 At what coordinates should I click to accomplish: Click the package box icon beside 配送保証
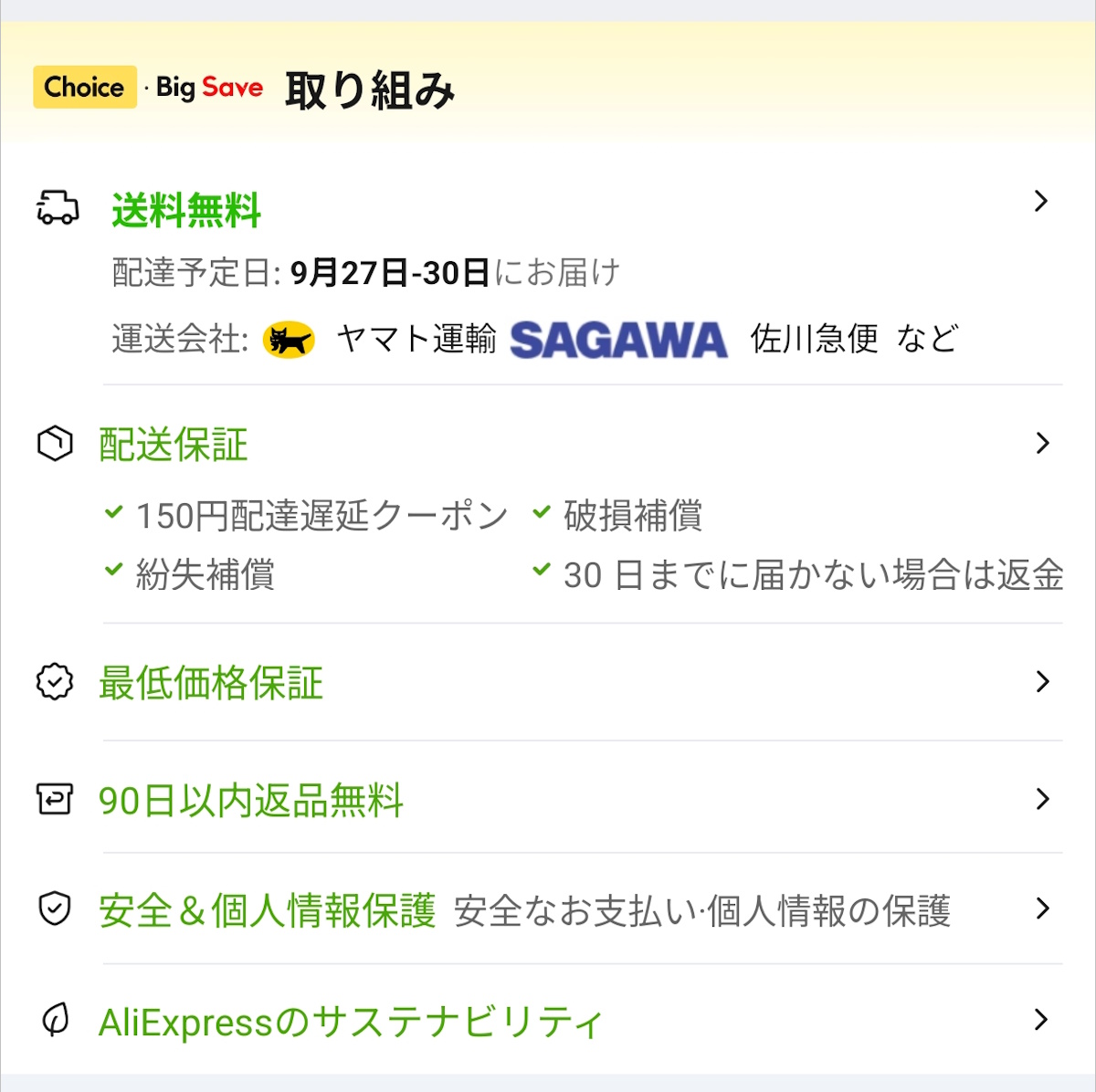point(55,444)
